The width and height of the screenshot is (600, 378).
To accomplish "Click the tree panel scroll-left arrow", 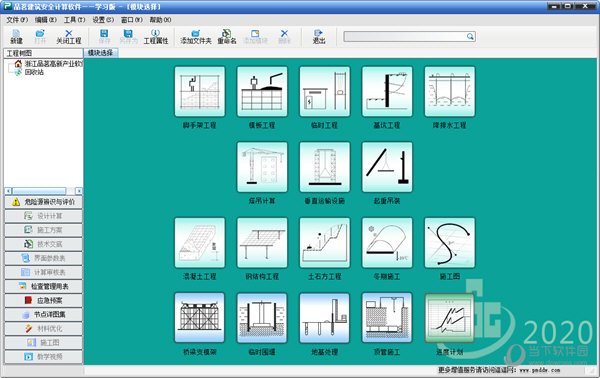I will (x=8, y=191).
